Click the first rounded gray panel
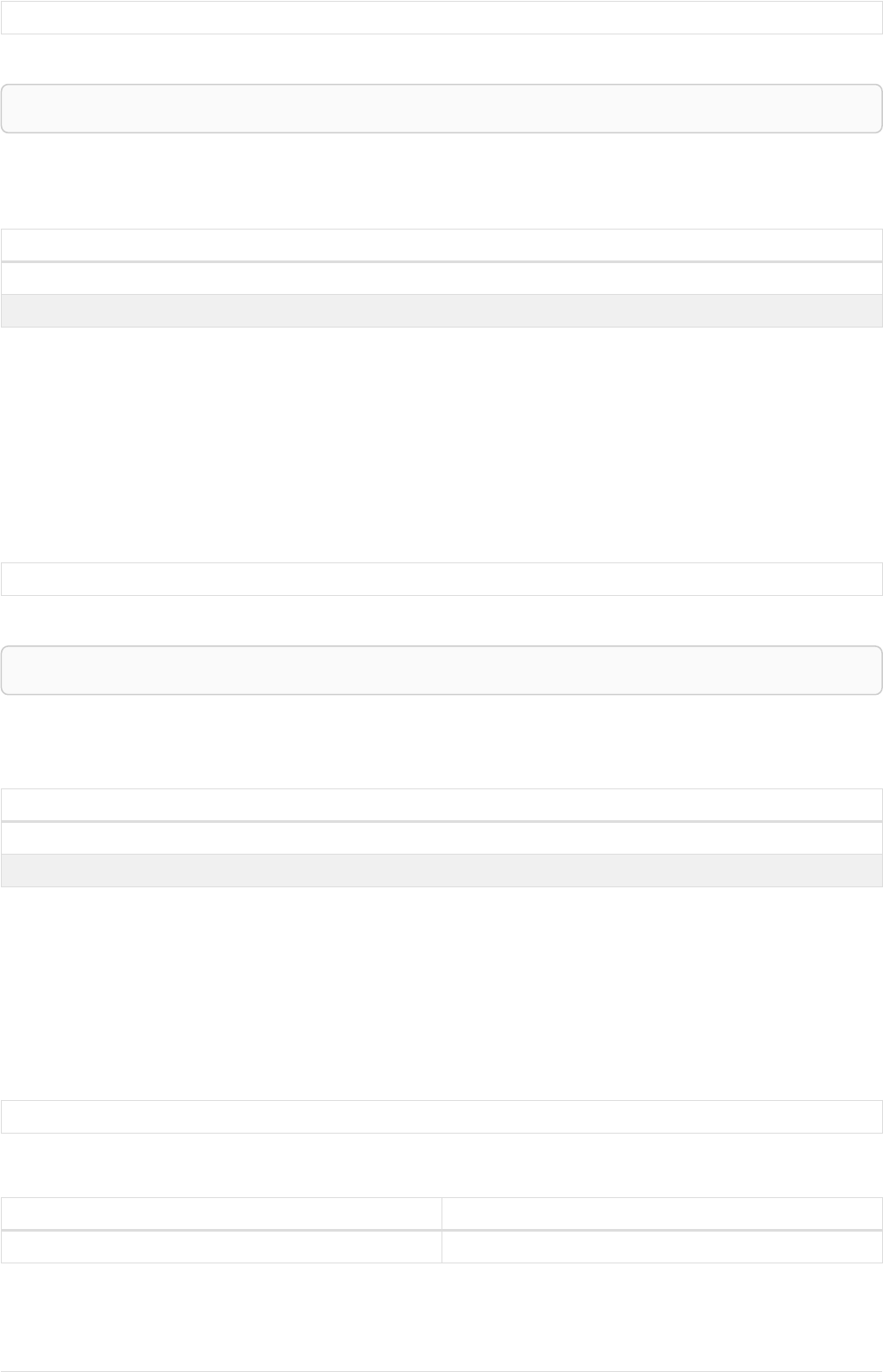 coord(441,109)
